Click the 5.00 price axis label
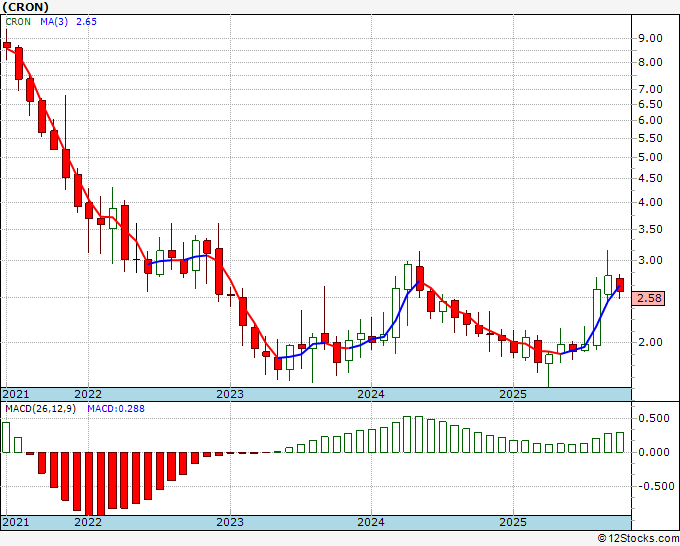Screen dimensions: 680x546 (x=650, y=157)
